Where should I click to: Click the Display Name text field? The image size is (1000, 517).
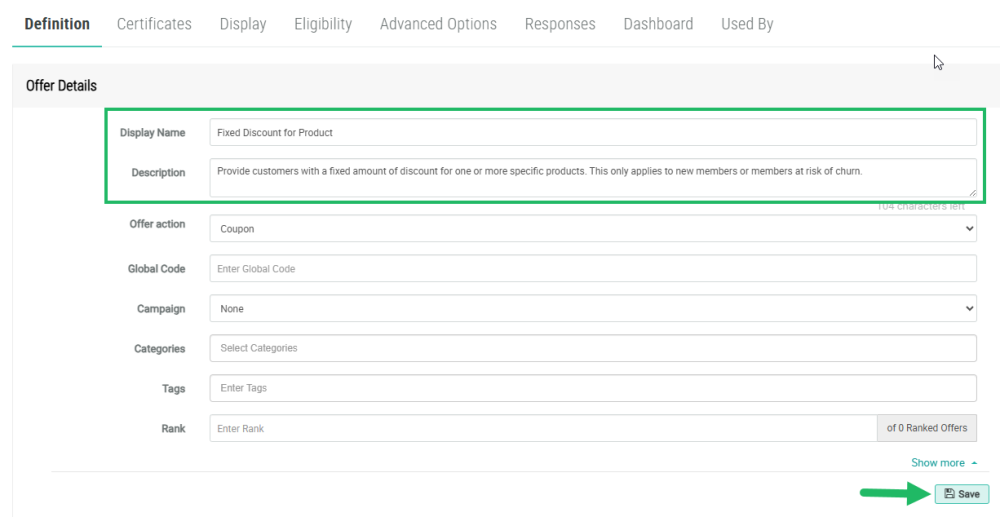592,132
